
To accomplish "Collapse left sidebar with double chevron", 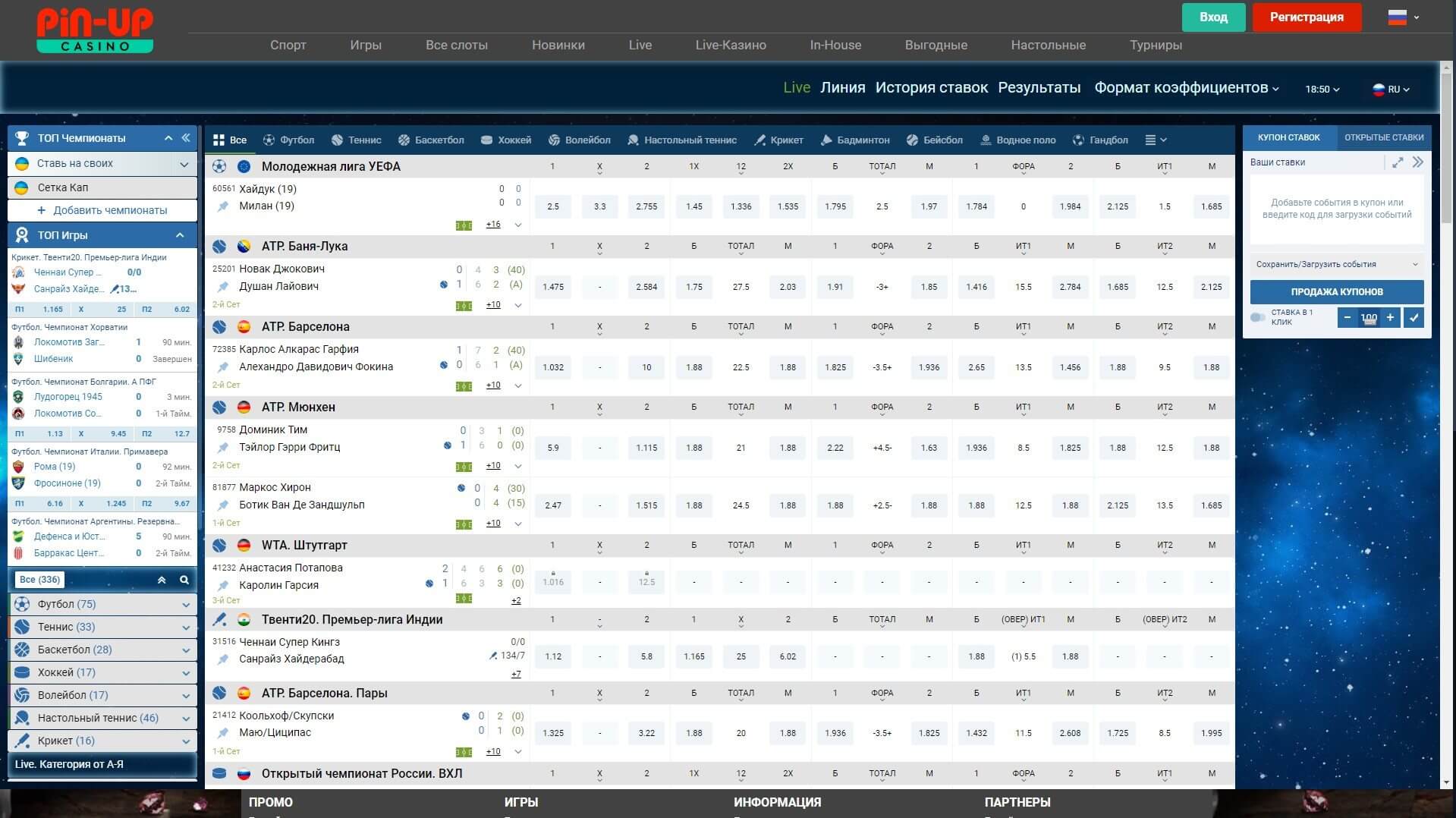I will click(186, 137).
